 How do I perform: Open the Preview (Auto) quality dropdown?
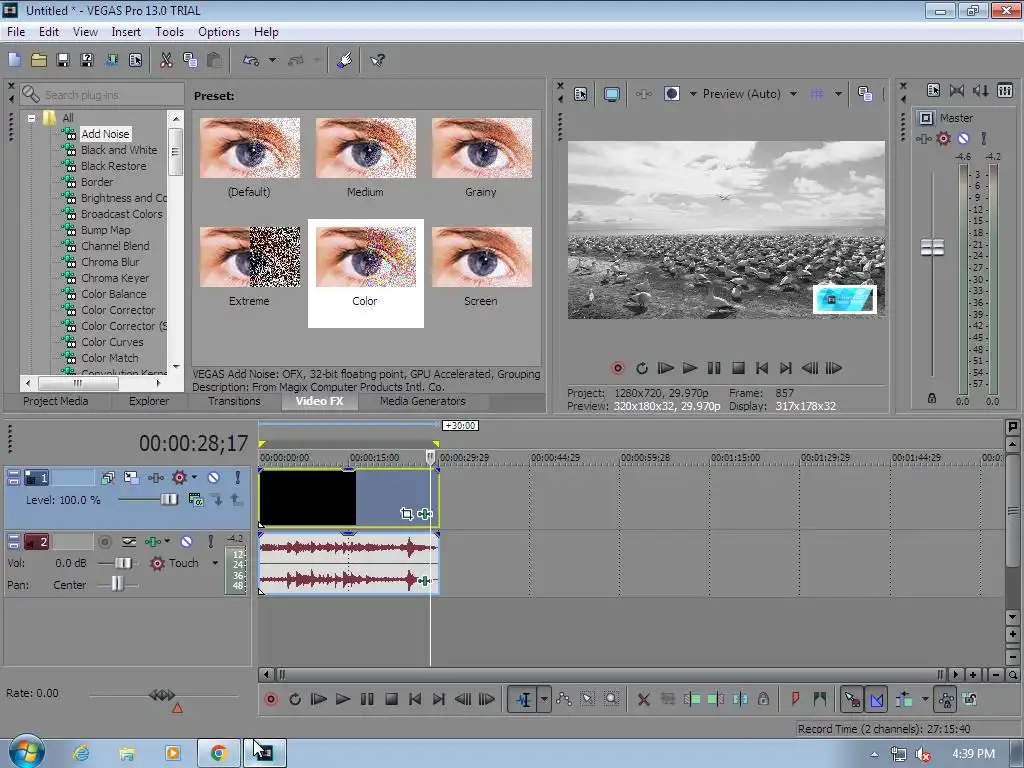point(793,94)
